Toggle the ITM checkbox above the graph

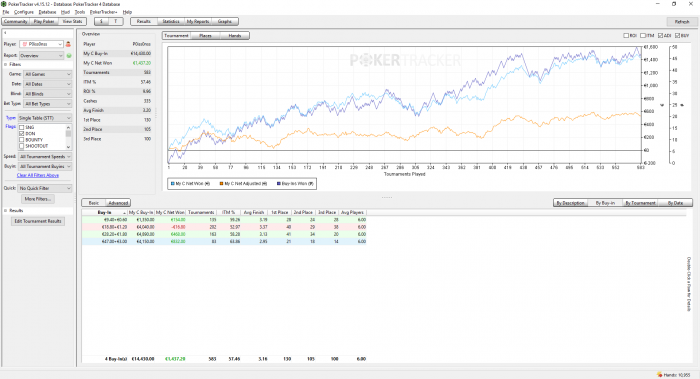(x=643, y=35)
